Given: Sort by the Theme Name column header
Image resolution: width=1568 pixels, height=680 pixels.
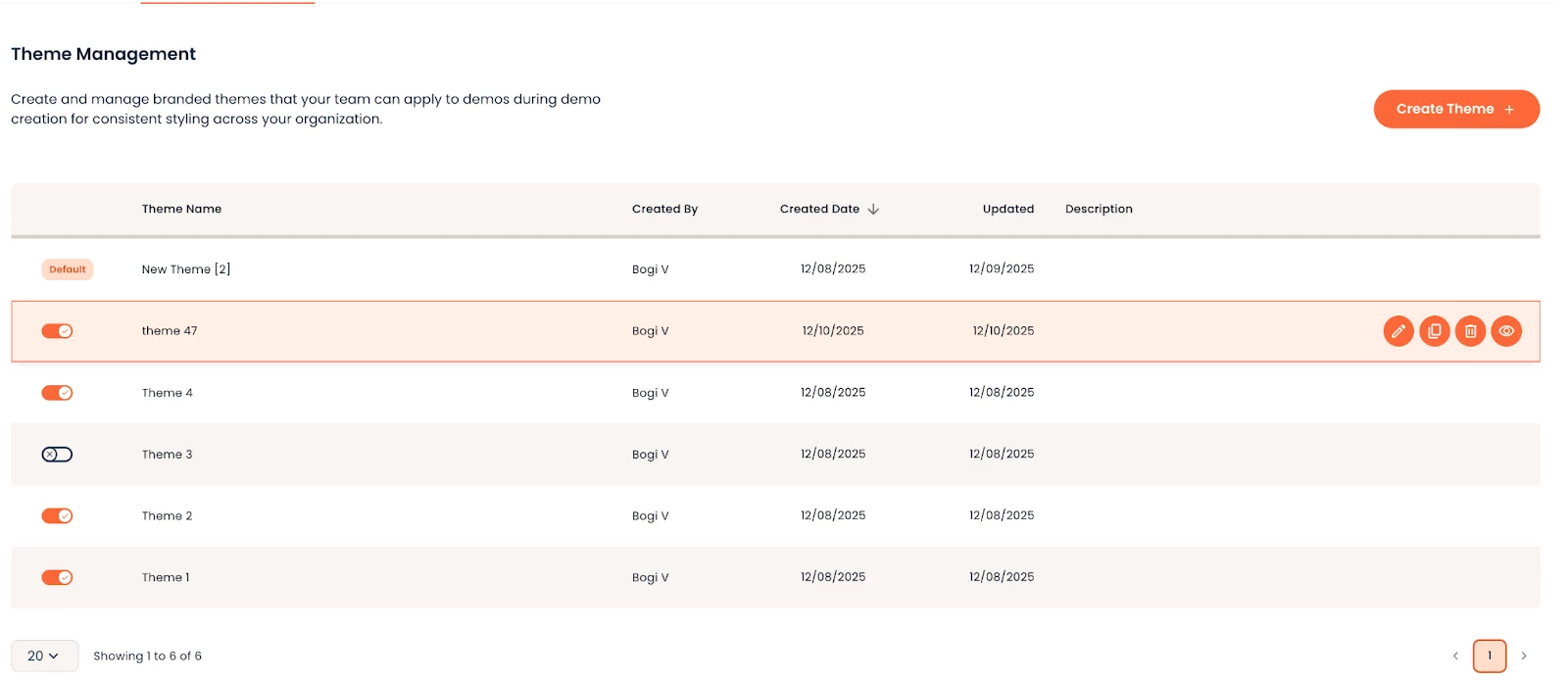Looking at the screenshot, I should 181,209.
